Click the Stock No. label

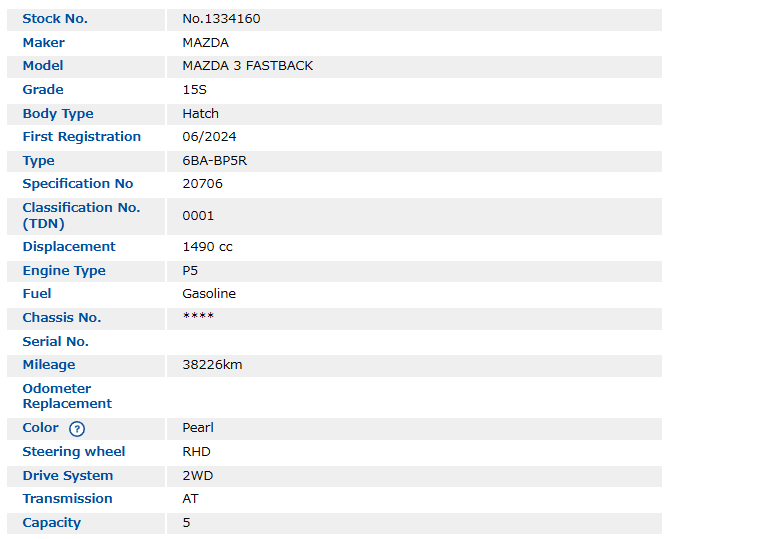coord(55,19)
